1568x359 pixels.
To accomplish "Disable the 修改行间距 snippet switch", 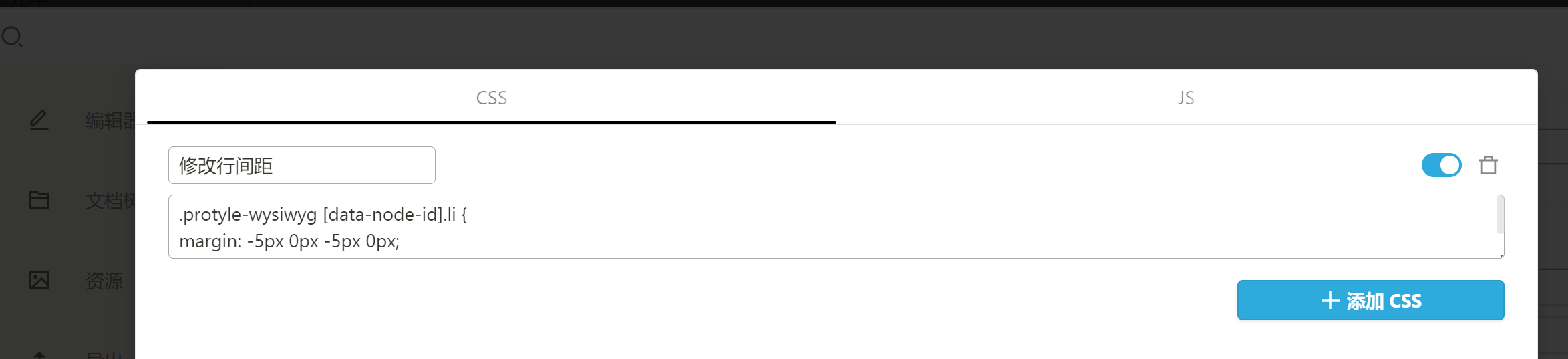I will coord(1441,165).
